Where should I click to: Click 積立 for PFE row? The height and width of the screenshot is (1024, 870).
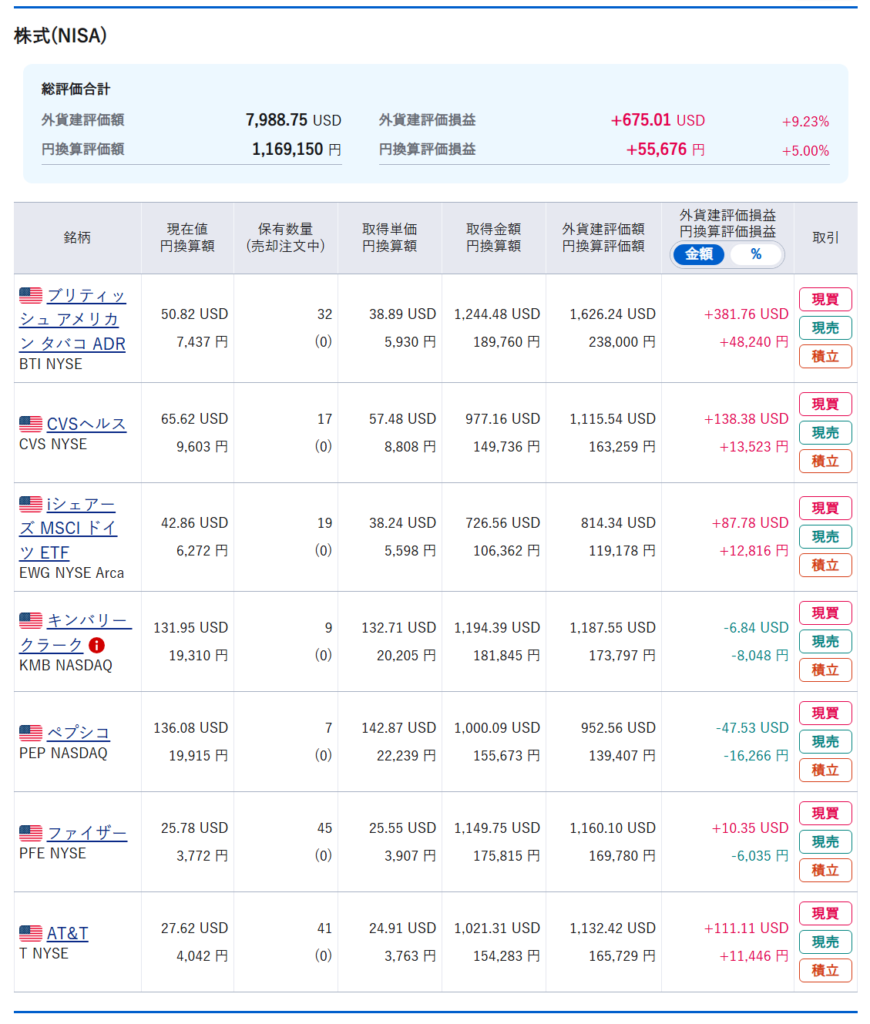(825, 871)
